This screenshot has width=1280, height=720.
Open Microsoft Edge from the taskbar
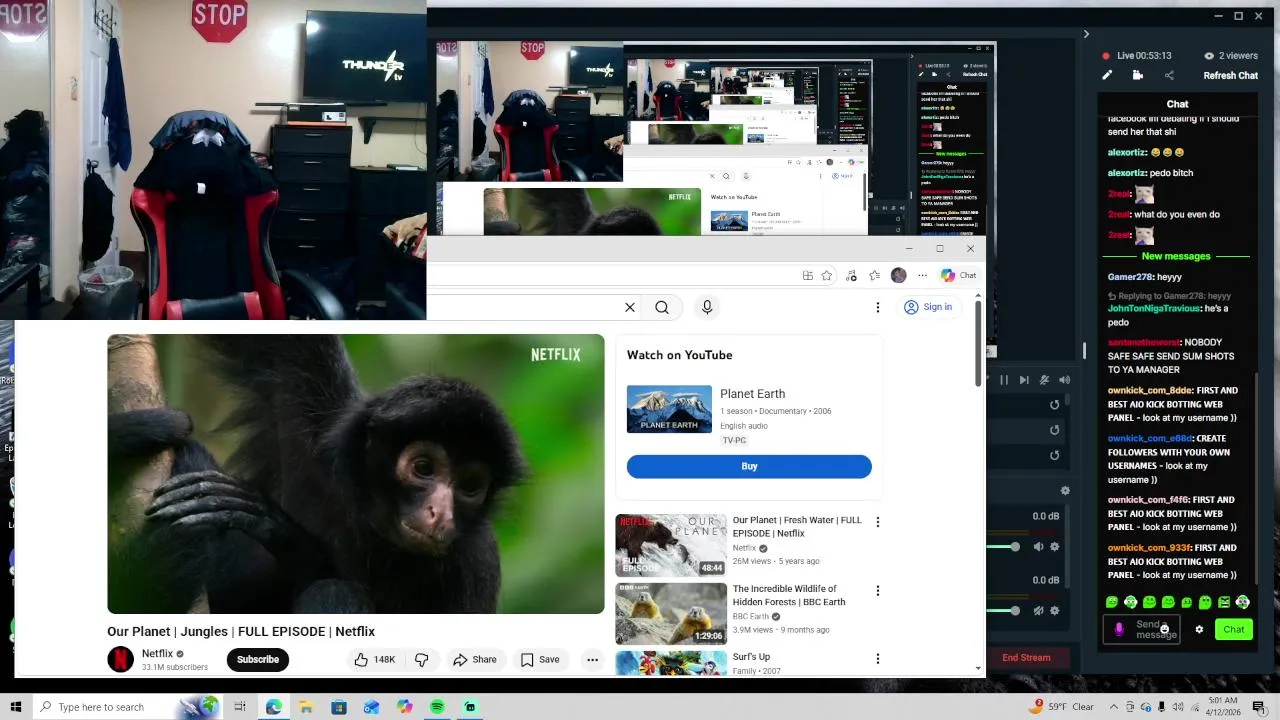coord(273,707)
